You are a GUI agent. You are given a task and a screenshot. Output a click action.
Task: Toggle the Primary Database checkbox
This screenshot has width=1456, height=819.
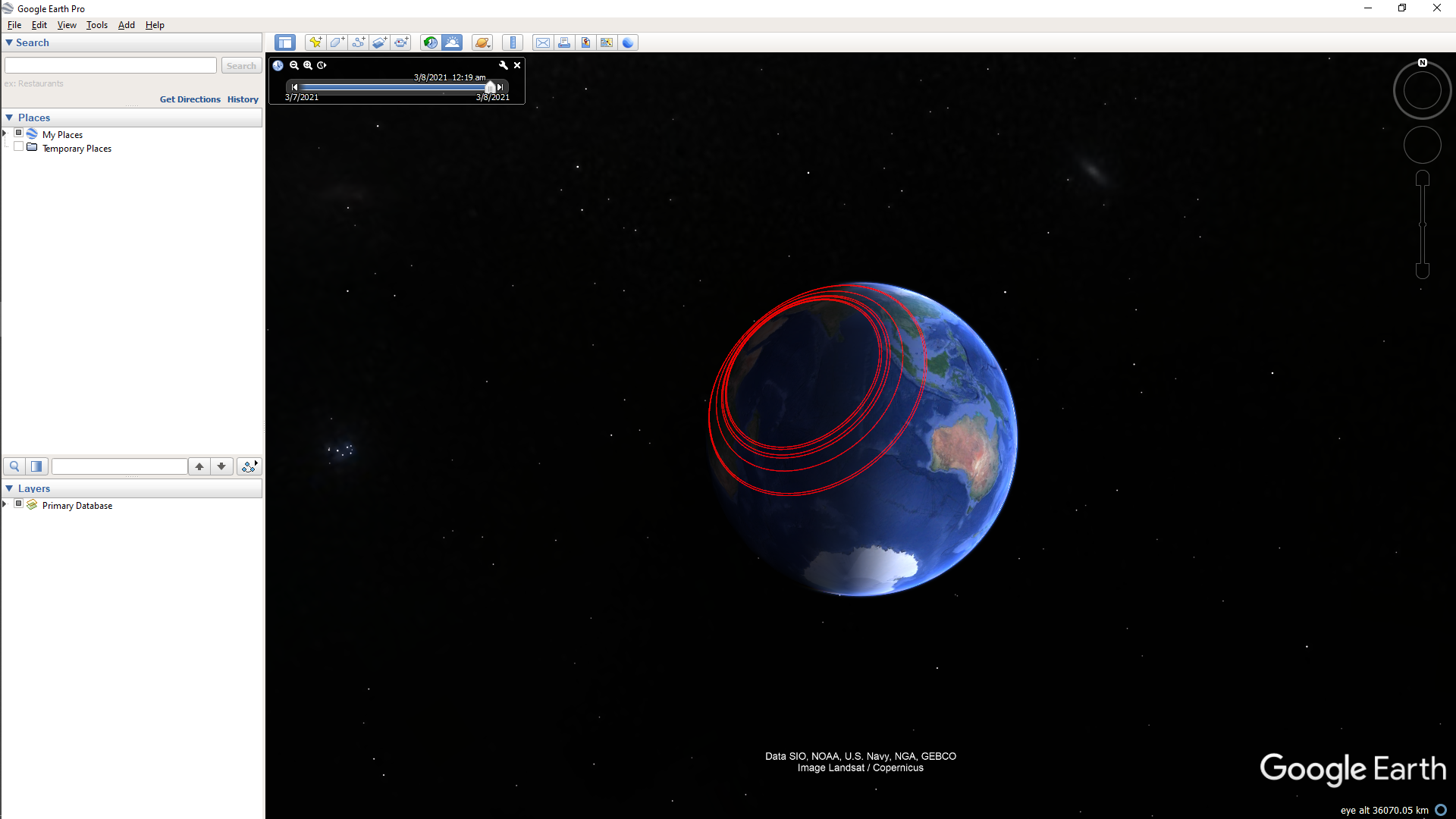pyautogui.click(x=19, y=504)
